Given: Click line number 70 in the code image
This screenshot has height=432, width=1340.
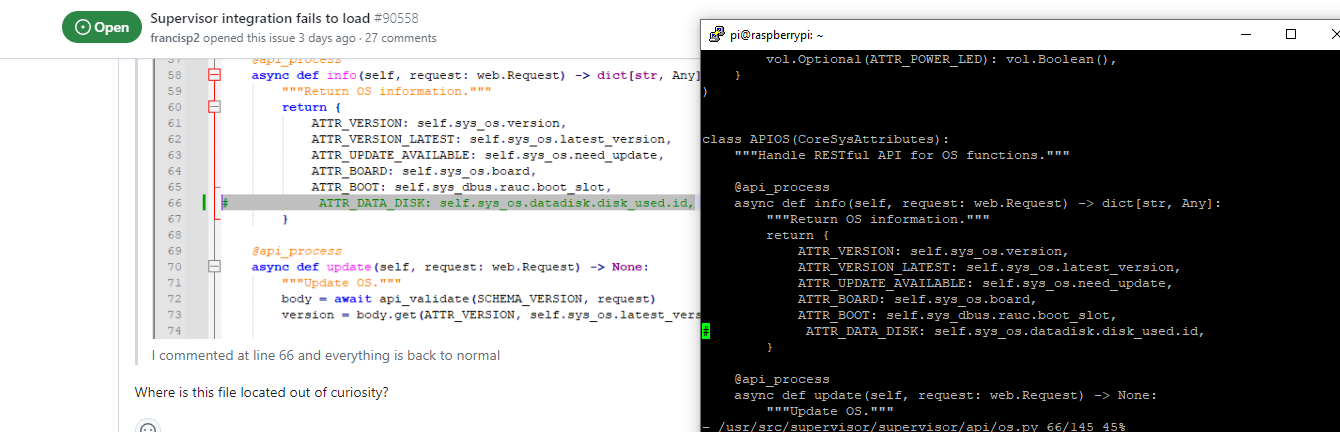Looking at the screenshot, I should 174,267.
